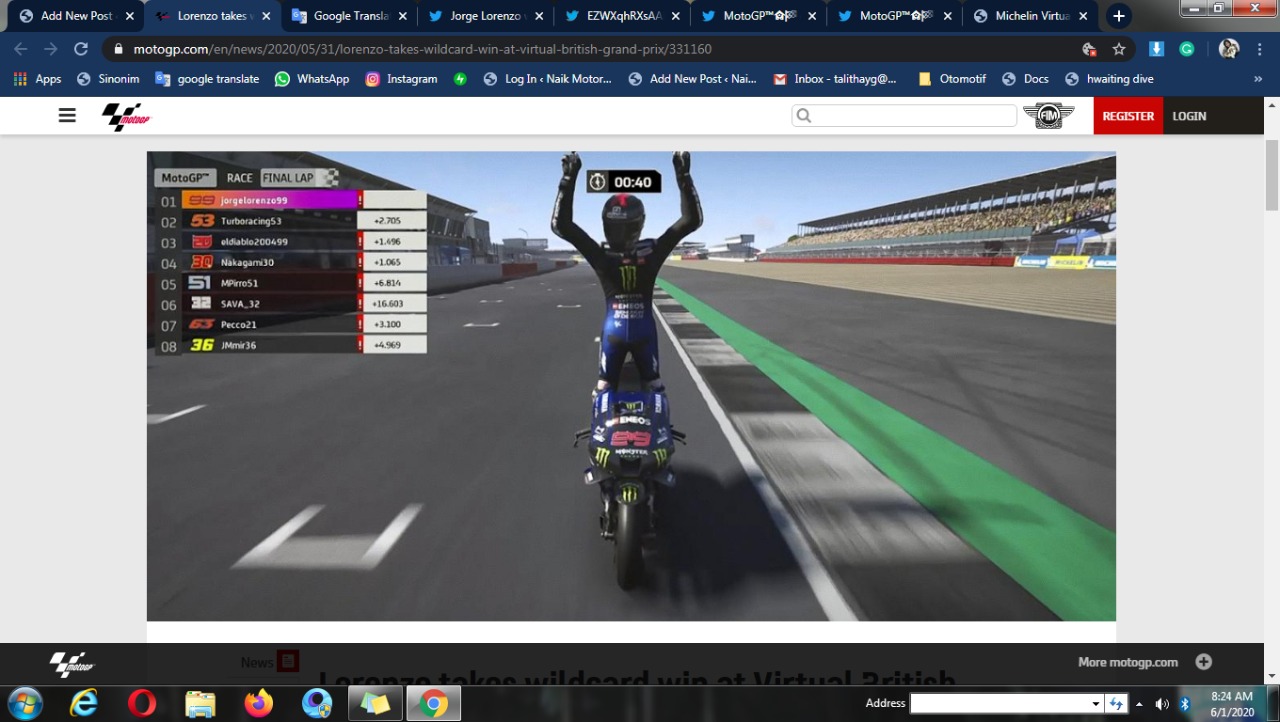Launch Firefox from the taskbar

tap(259, 703)
